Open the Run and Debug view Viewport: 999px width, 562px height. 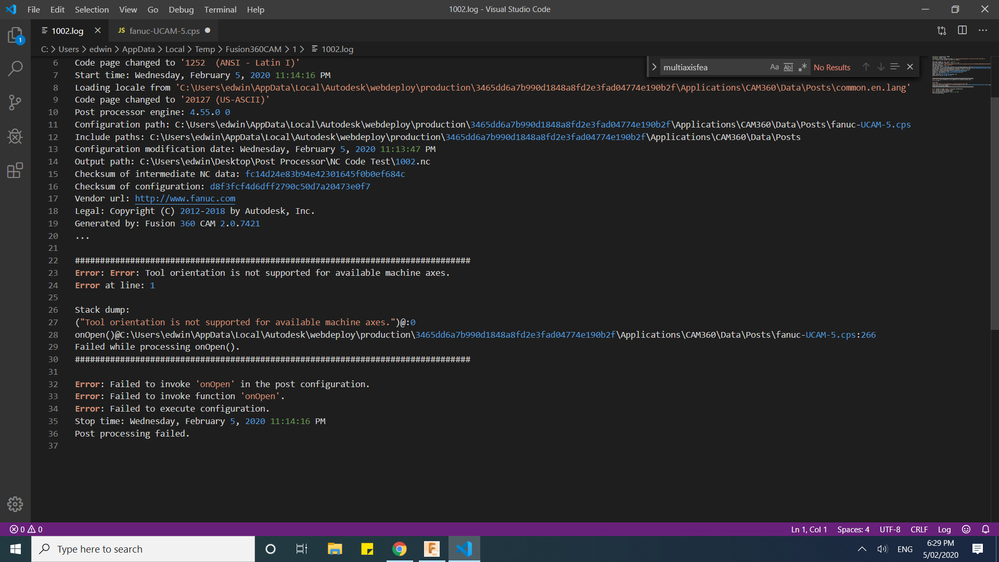pos(15,136)
